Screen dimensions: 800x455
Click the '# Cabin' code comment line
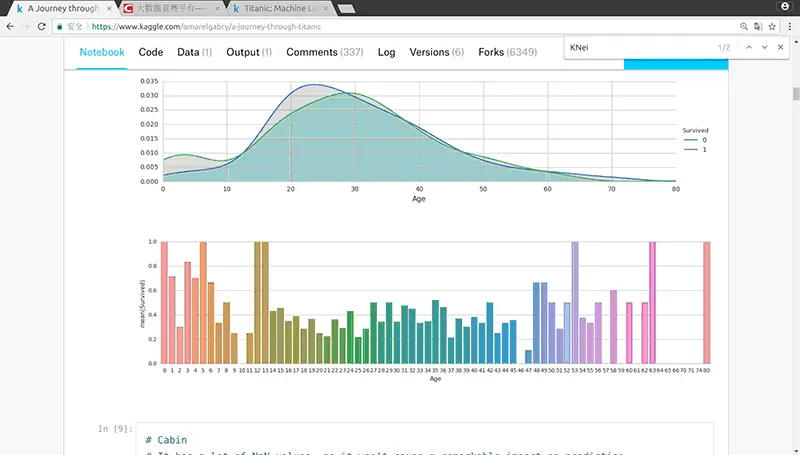pos(166,440)
